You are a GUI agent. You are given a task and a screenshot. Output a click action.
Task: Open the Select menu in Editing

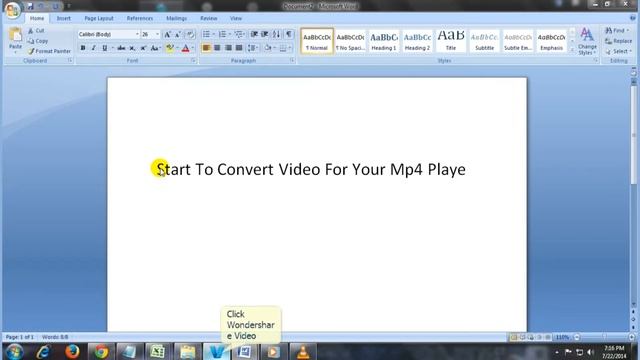(x=618, y=51)
